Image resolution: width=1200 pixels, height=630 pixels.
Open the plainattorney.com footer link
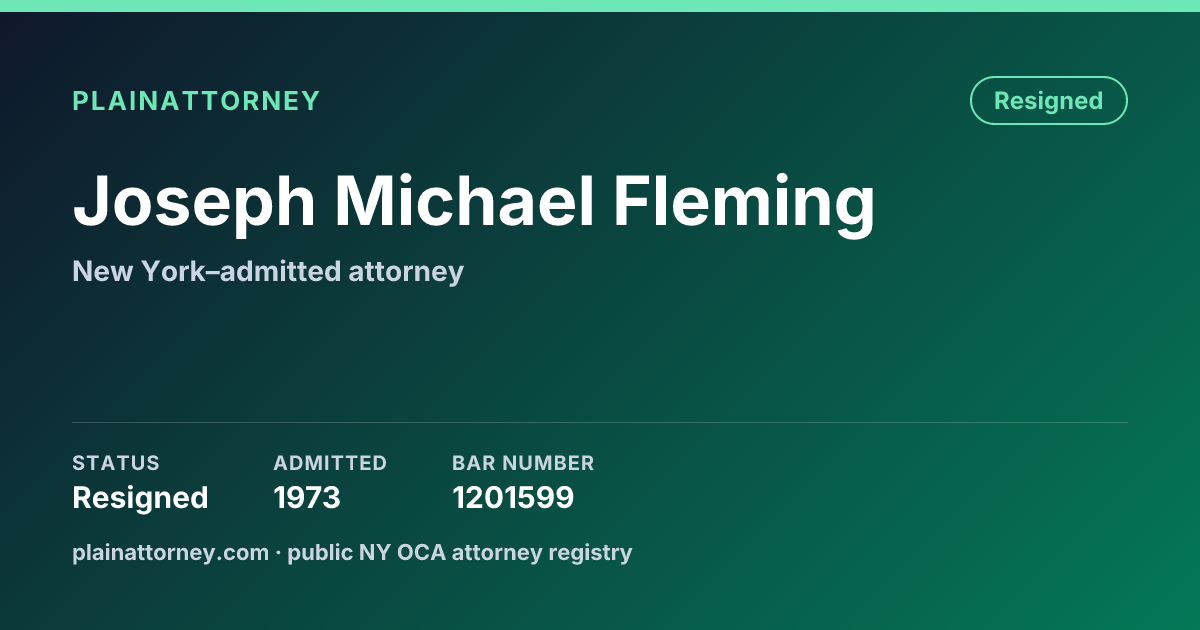click(x=170, y=552)
